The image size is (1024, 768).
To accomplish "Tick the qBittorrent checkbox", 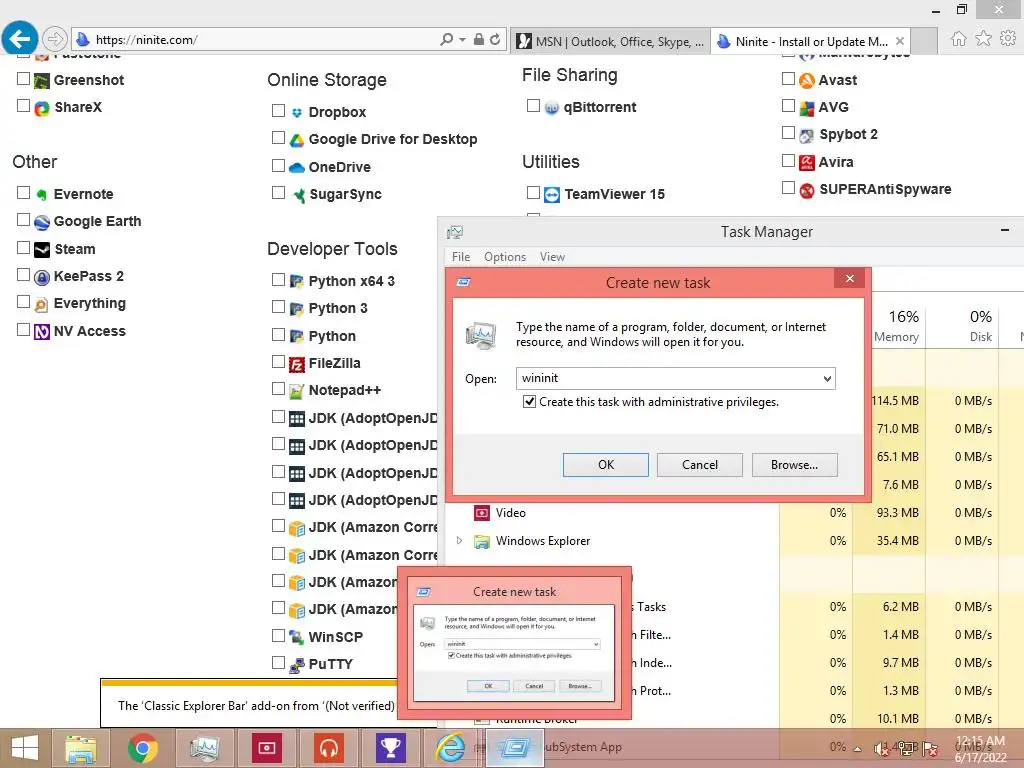I will point(533,105).
